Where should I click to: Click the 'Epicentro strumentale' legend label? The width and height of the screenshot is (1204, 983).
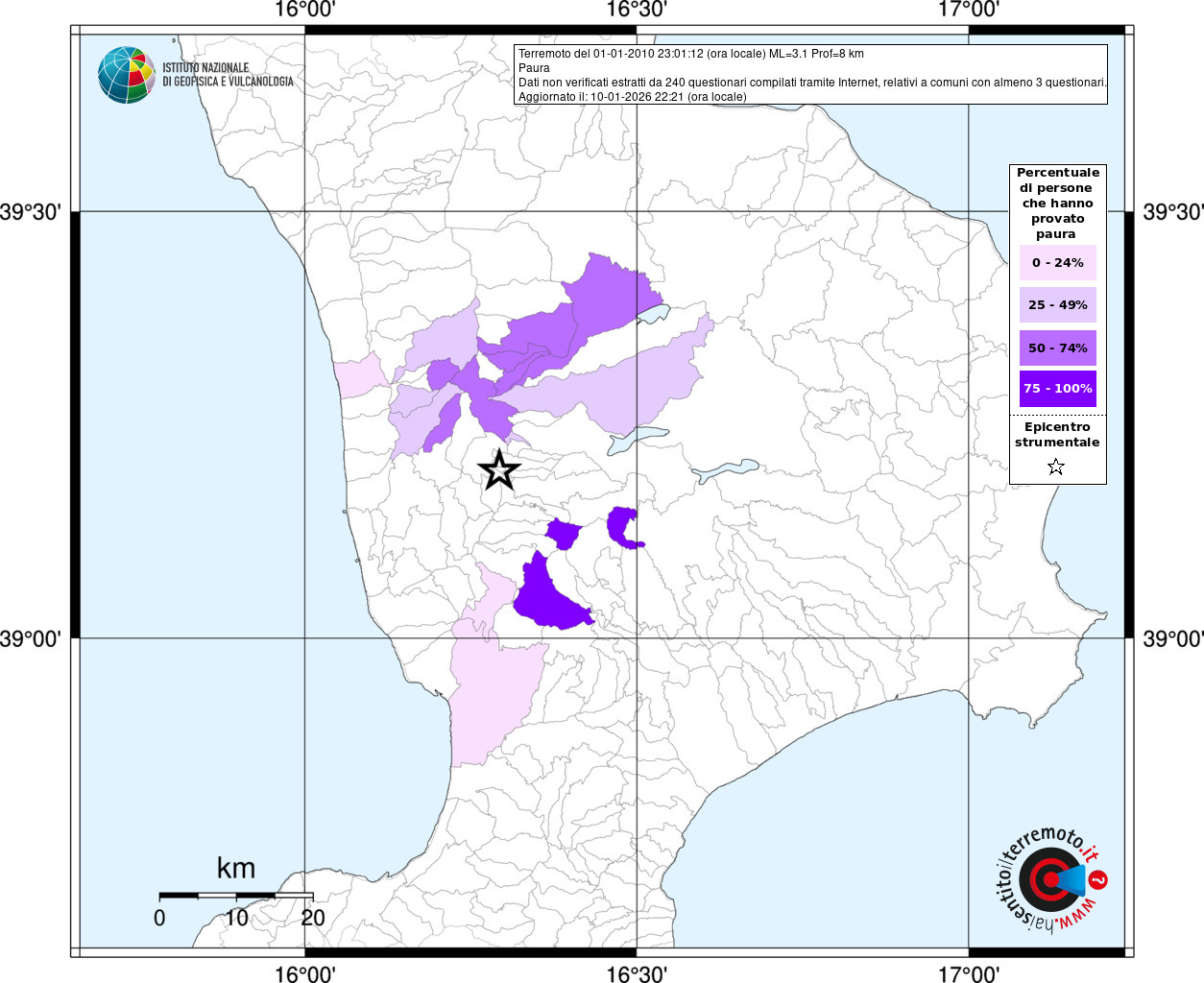(x=1057, y=434)
